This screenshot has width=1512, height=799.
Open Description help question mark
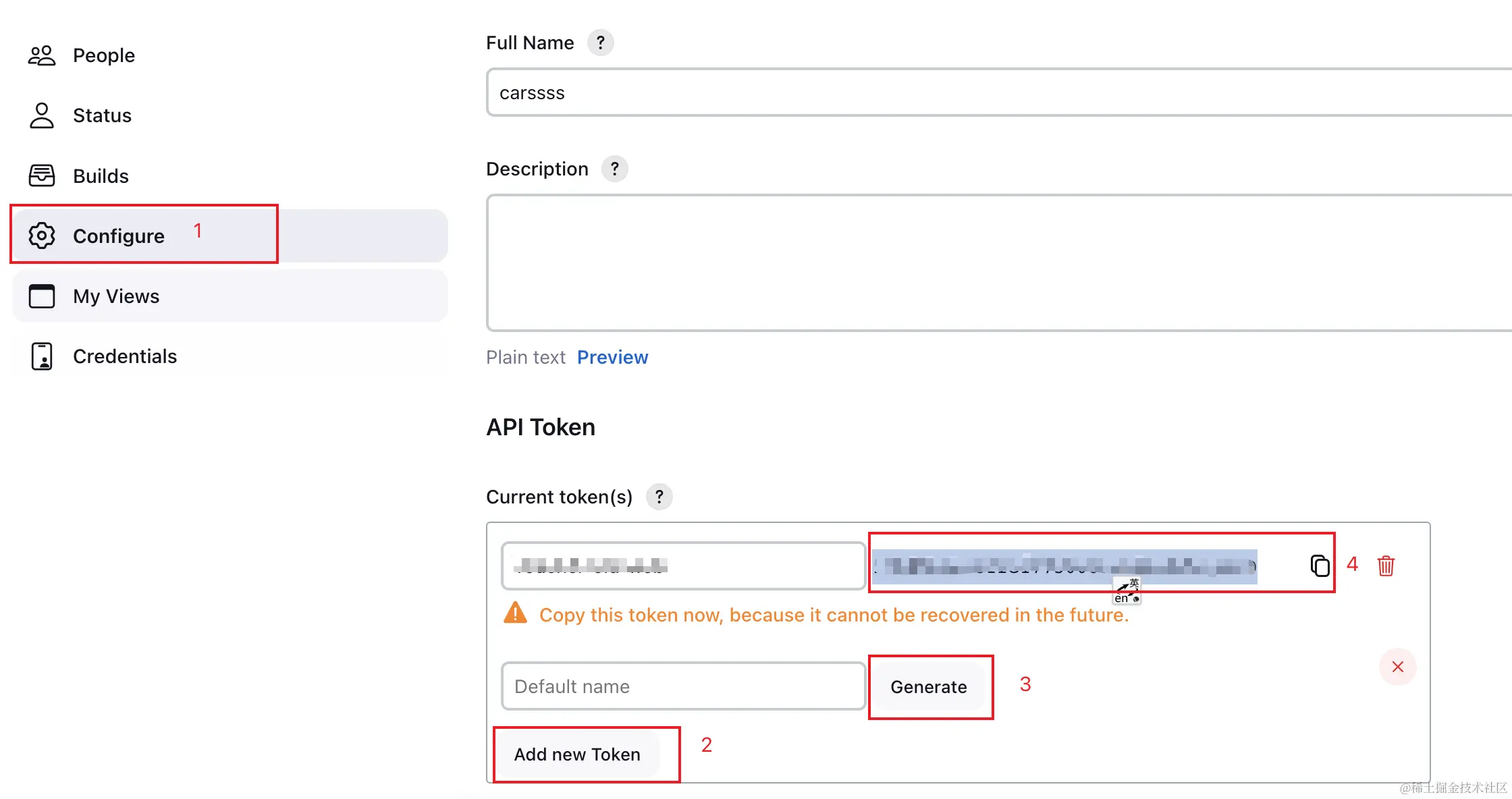coord(614,169)
